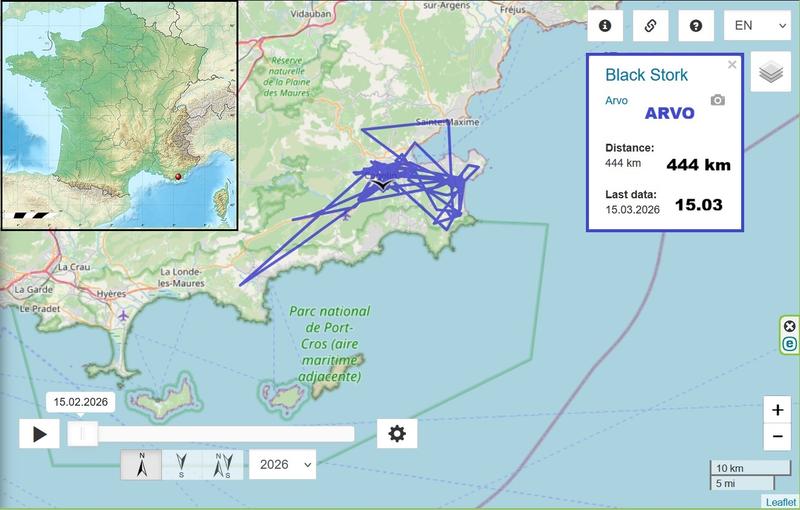This screenshot has width=800, height=510.
Task: Click the Parc national de Port-Cros label
Action: point(330,344)
